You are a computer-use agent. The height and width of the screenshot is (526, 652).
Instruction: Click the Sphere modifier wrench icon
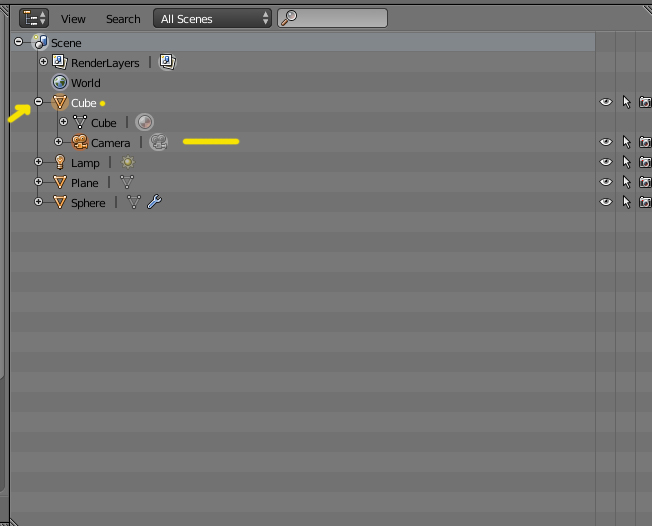tap(154, 202)
